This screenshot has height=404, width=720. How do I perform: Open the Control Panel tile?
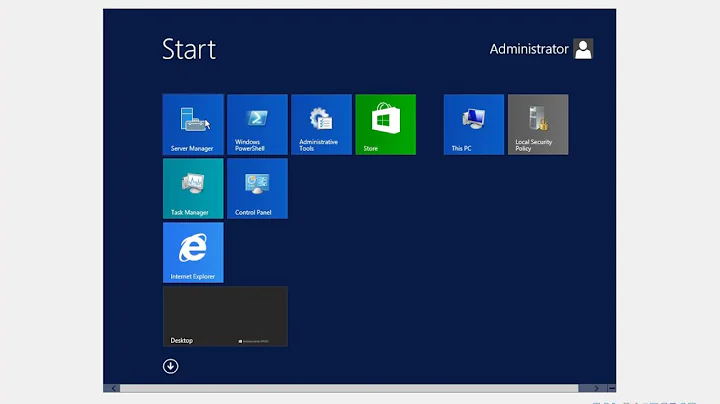pos(257,189)
